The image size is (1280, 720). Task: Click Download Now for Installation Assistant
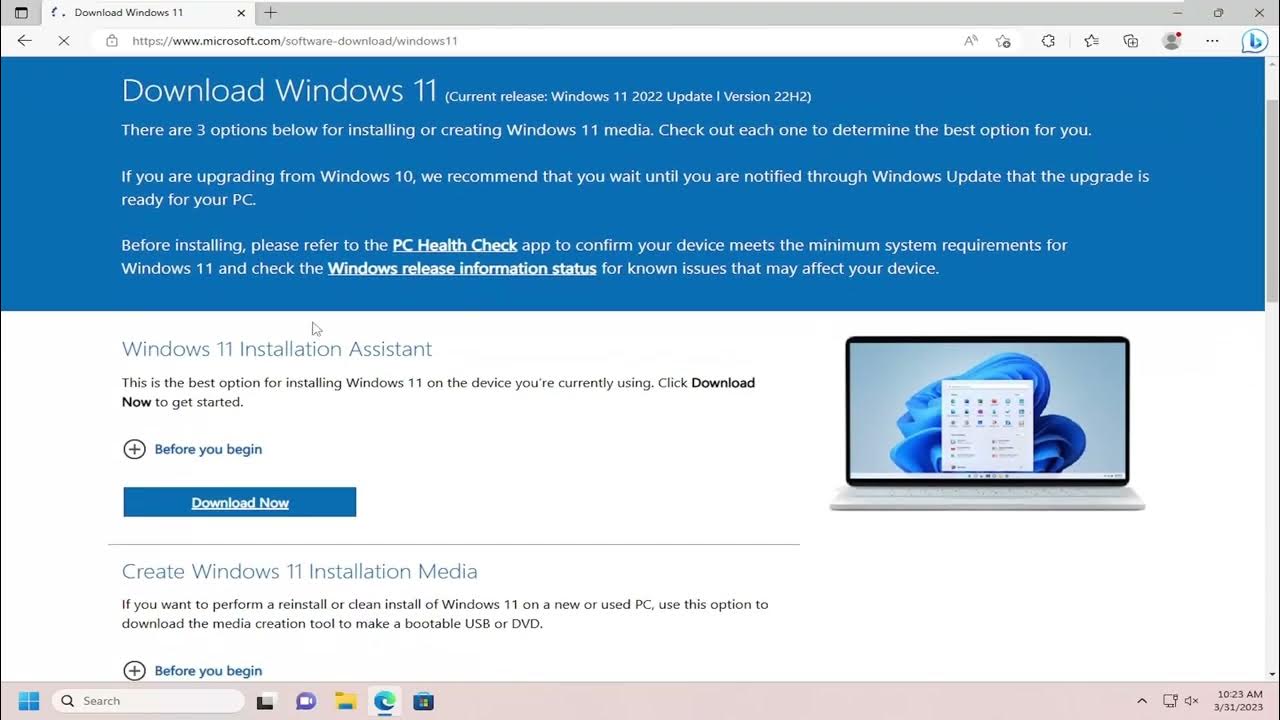pyautogui.click(x=240, y=502)
